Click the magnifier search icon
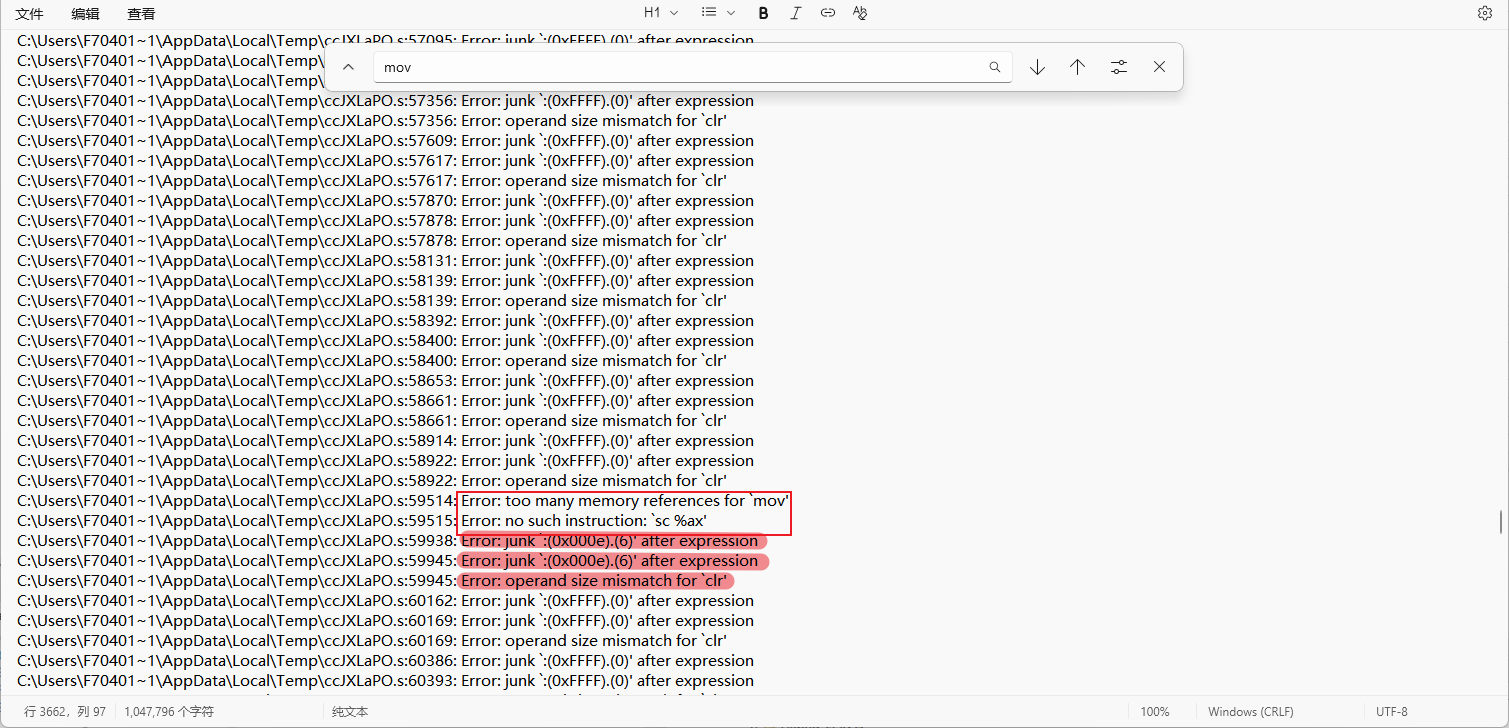Image resolution: width=1509 pixels, height=728 pixels. point(995,67)
